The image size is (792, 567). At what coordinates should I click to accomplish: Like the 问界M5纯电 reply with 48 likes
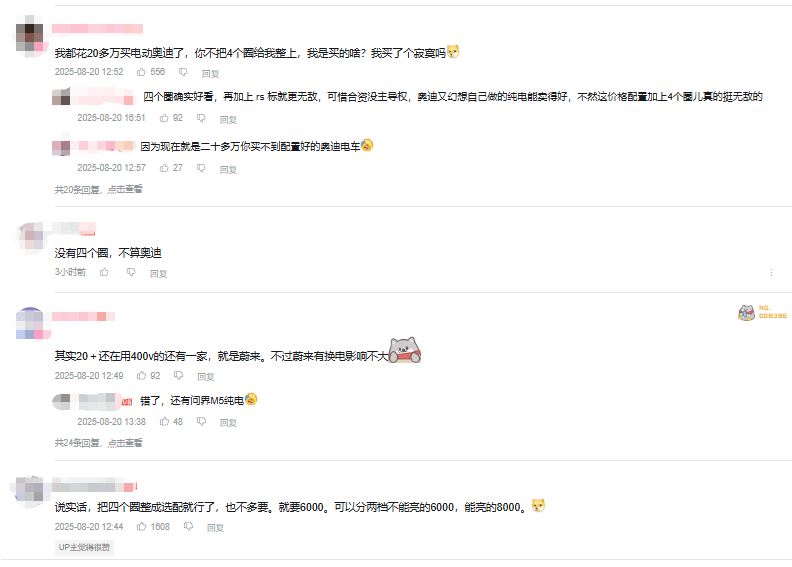(164, 422)
